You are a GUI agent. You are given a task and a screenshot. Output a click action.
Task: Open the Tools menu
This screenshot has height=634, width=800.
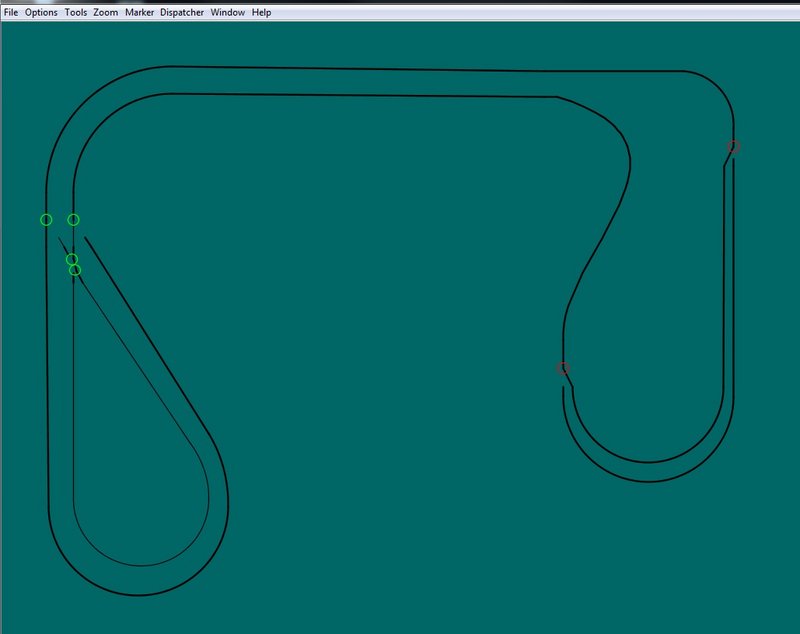pos(76,12)
